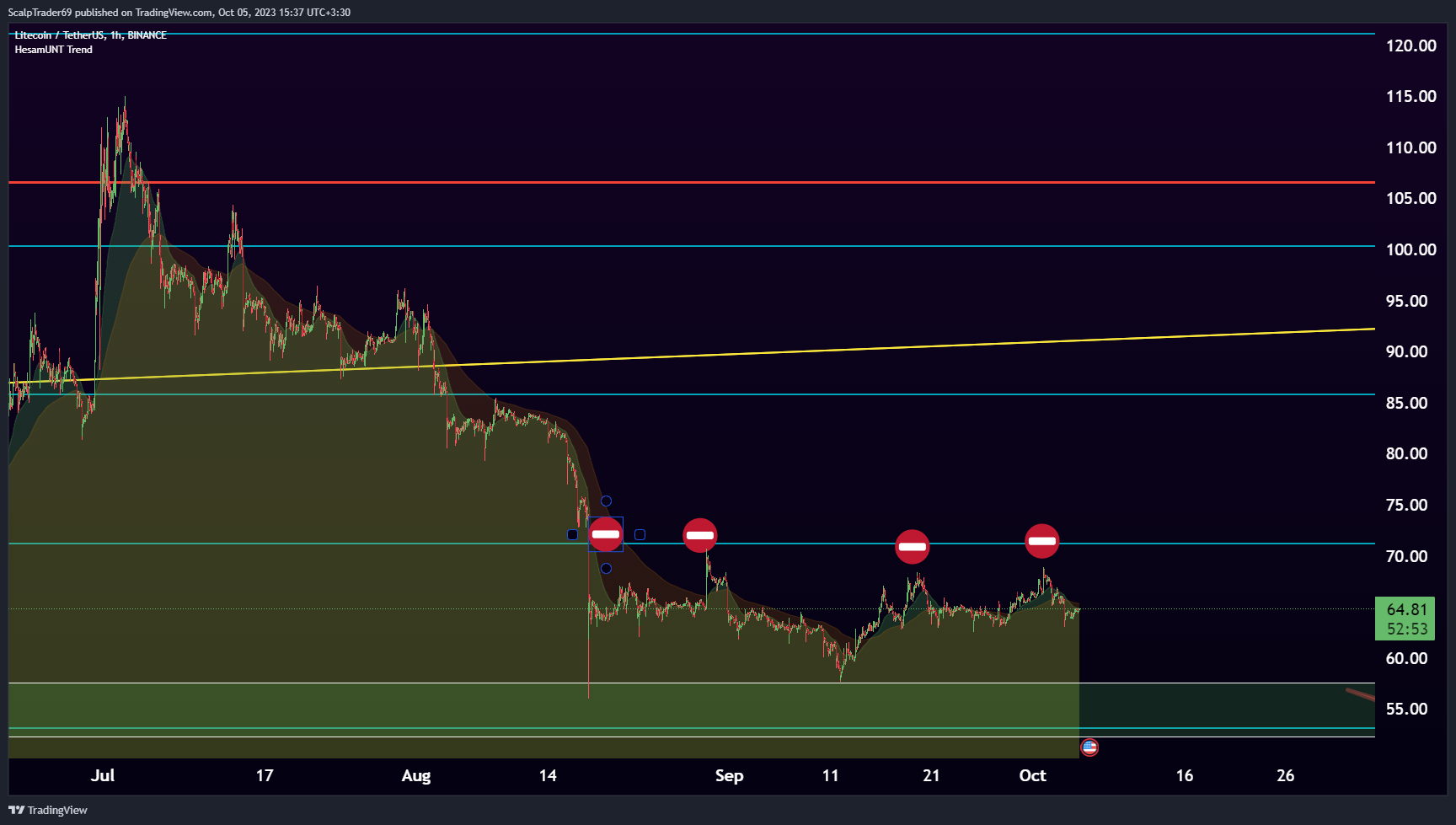Click the 21 label on time axis
Screen dimensions: 1456x825
[x=931, y=775]
